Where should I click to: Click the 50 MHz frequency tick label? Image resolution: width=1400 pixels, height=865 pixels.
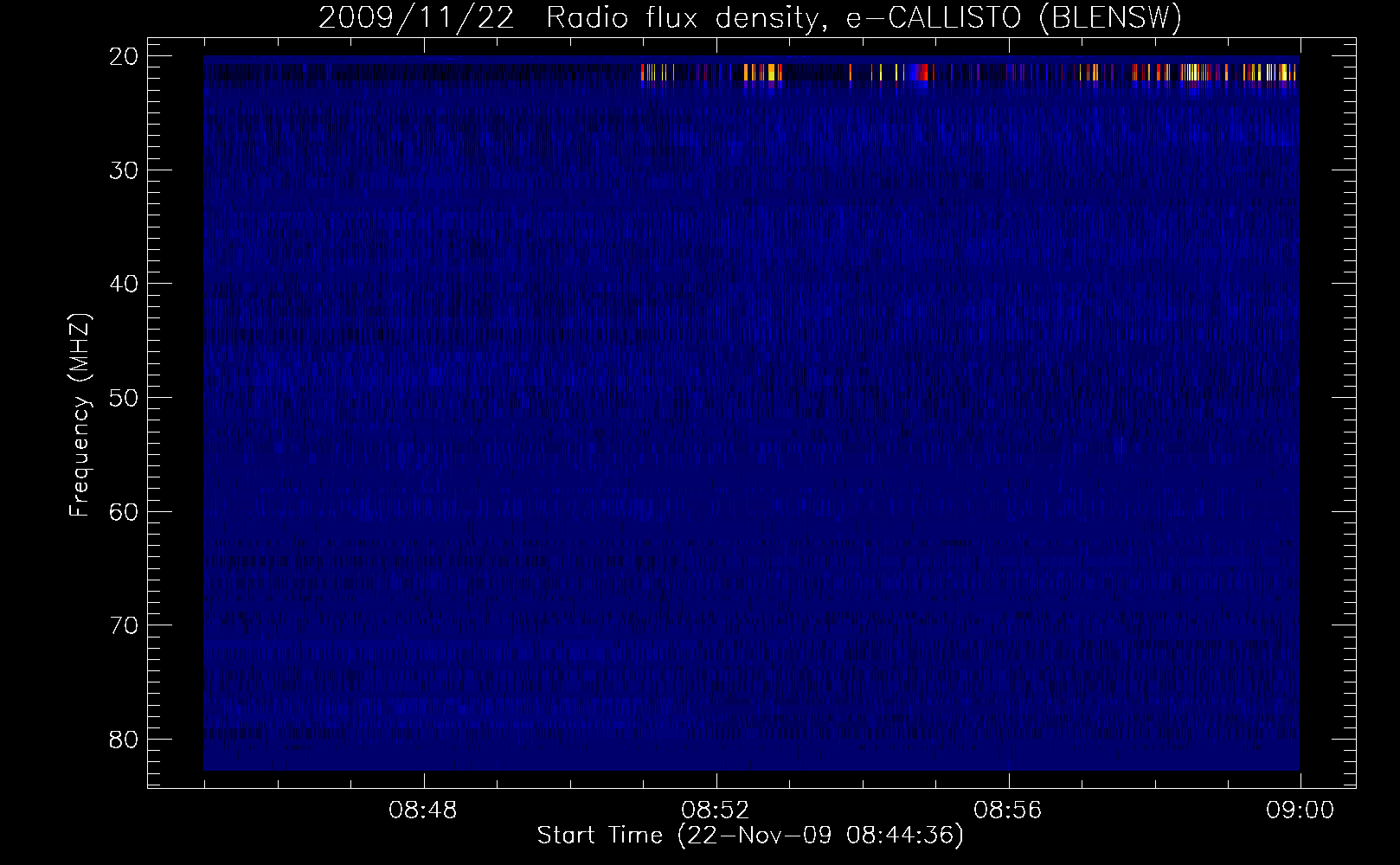click(x=124, y=398)
